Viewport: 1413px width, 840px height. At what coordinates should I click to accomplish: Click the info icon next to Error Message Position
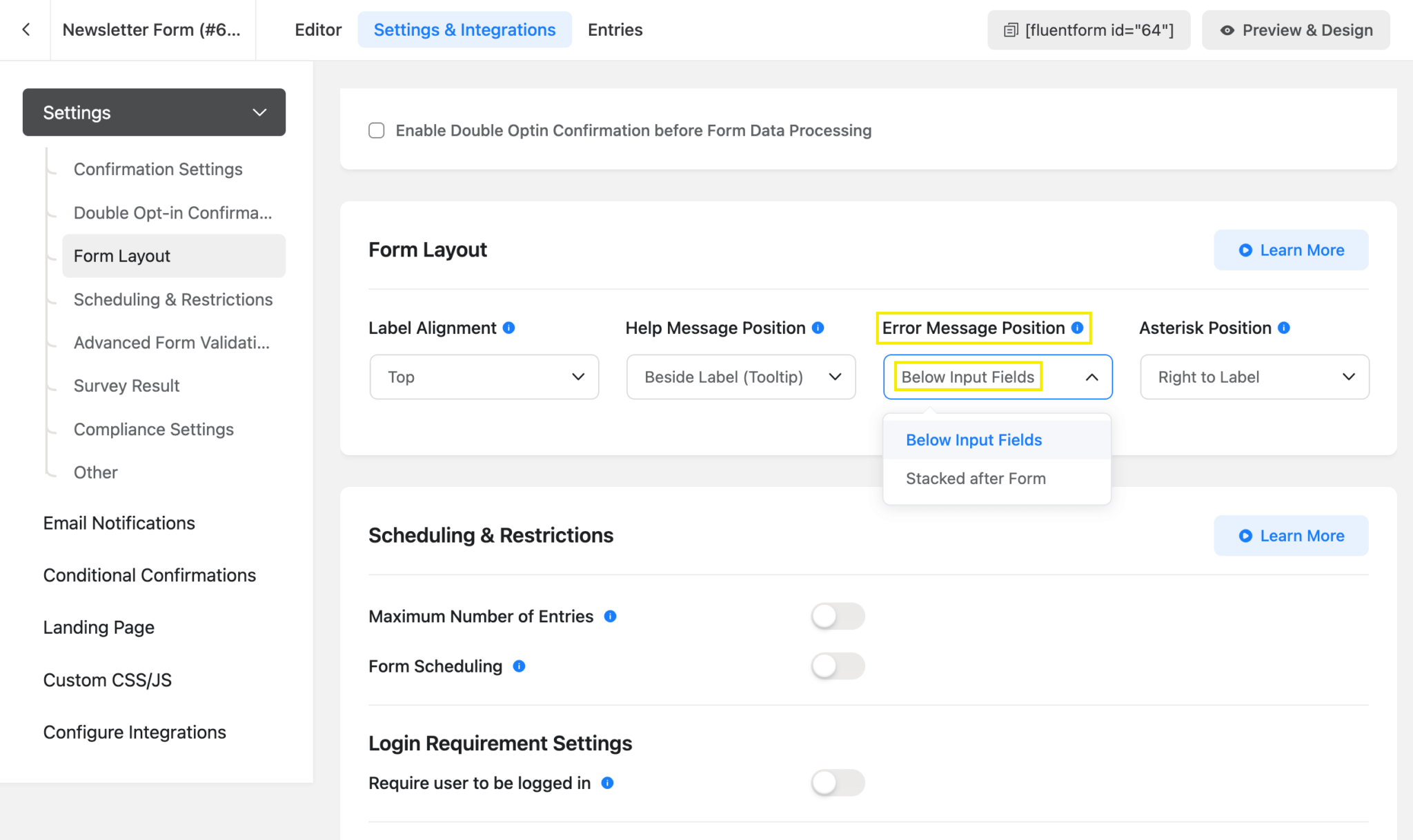pyautogui.click(x=1078, y=328)
